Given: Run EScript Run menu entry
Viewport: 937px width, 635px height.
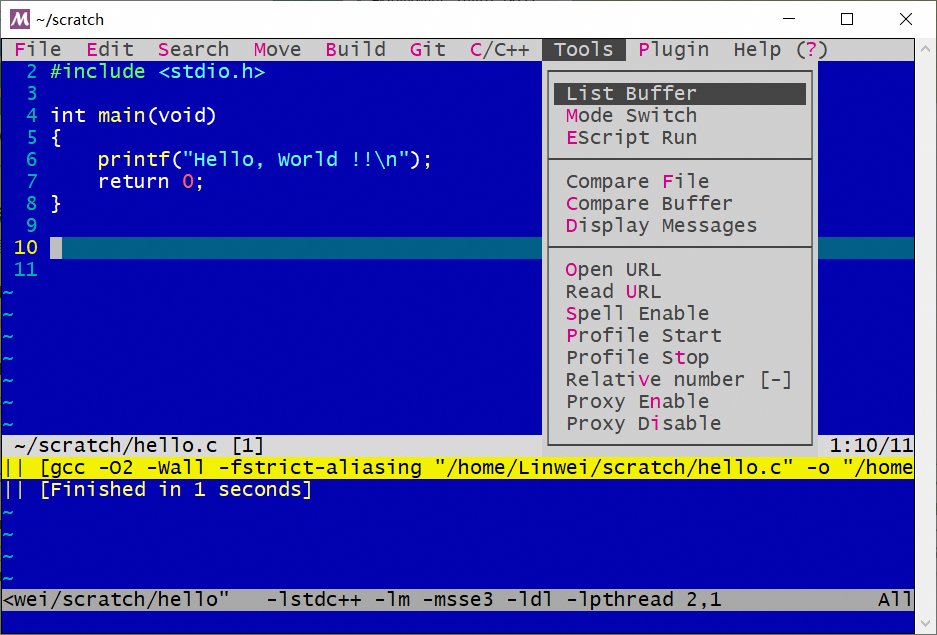Looking at the screenshot, I should pos(631,137).
